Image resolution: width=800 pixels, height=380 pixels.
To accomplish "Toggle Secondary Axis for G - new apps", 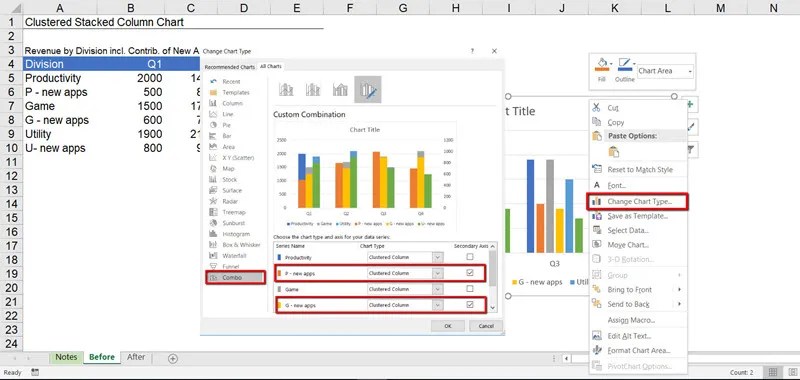I will click(x=470, y=305).
